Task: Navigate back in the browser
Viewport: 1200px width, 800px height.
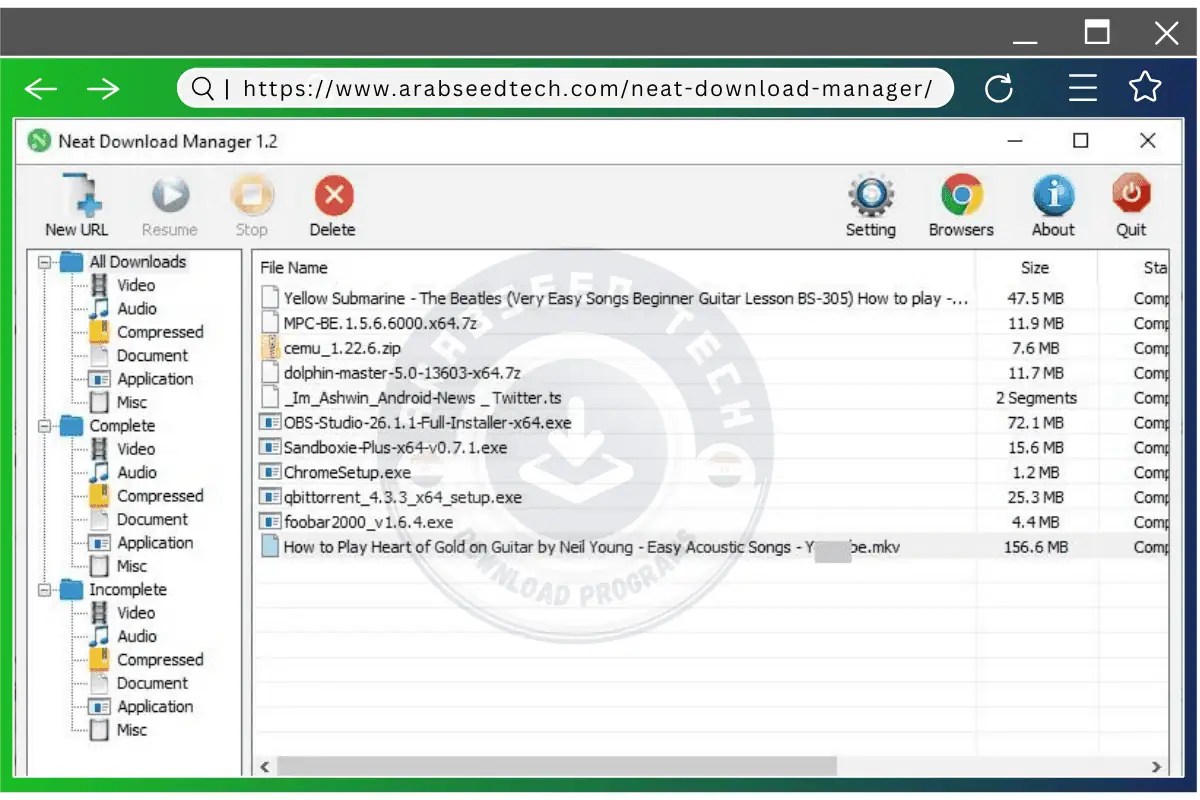Action: (40, 88)
